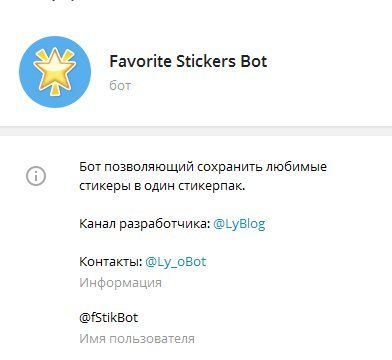The width and height of the screenshot is (392, 360).
Task: Click the gray divider below the header
Action: pyautogui.click(x=196, y=131)
